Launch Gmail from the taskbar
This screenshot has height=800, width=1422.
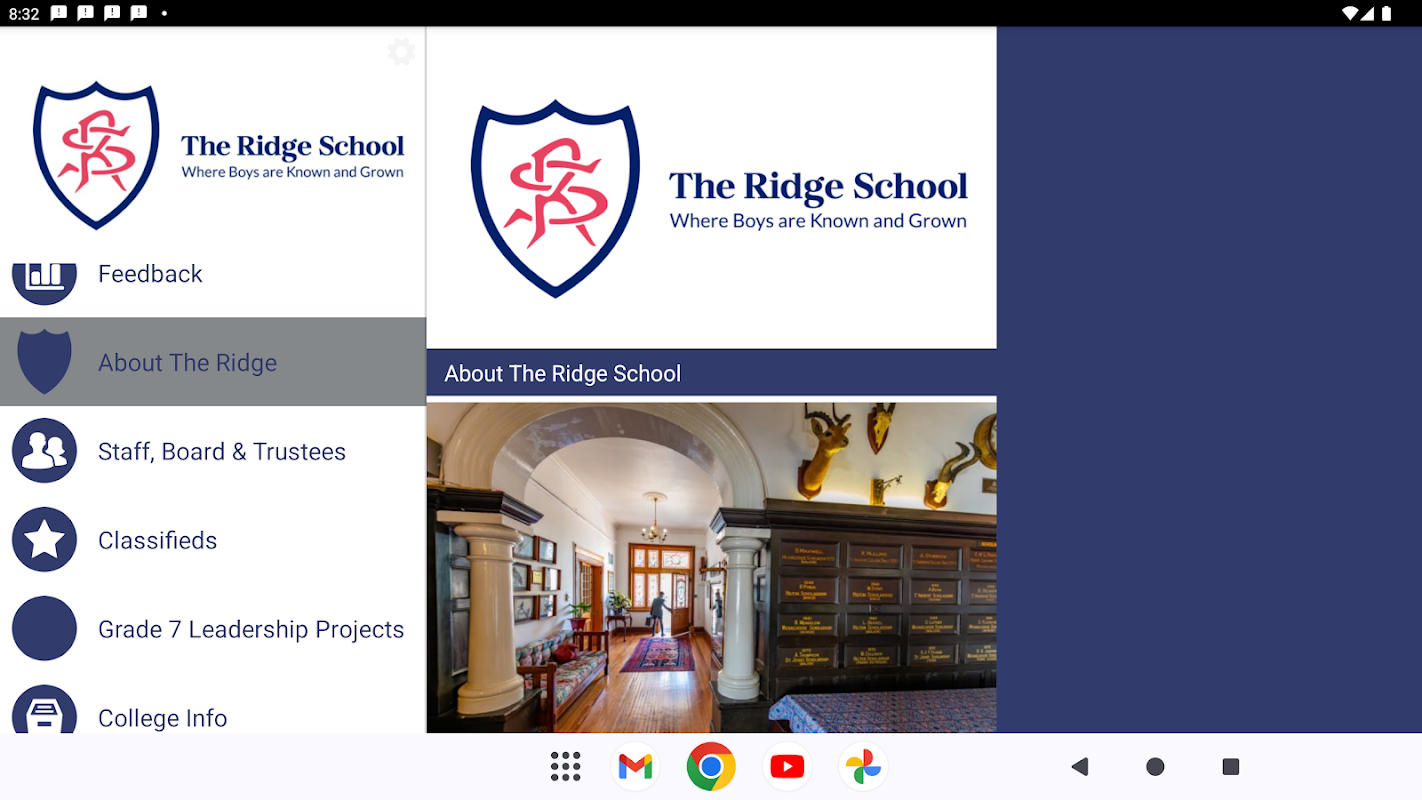click(x=635, y=767)
